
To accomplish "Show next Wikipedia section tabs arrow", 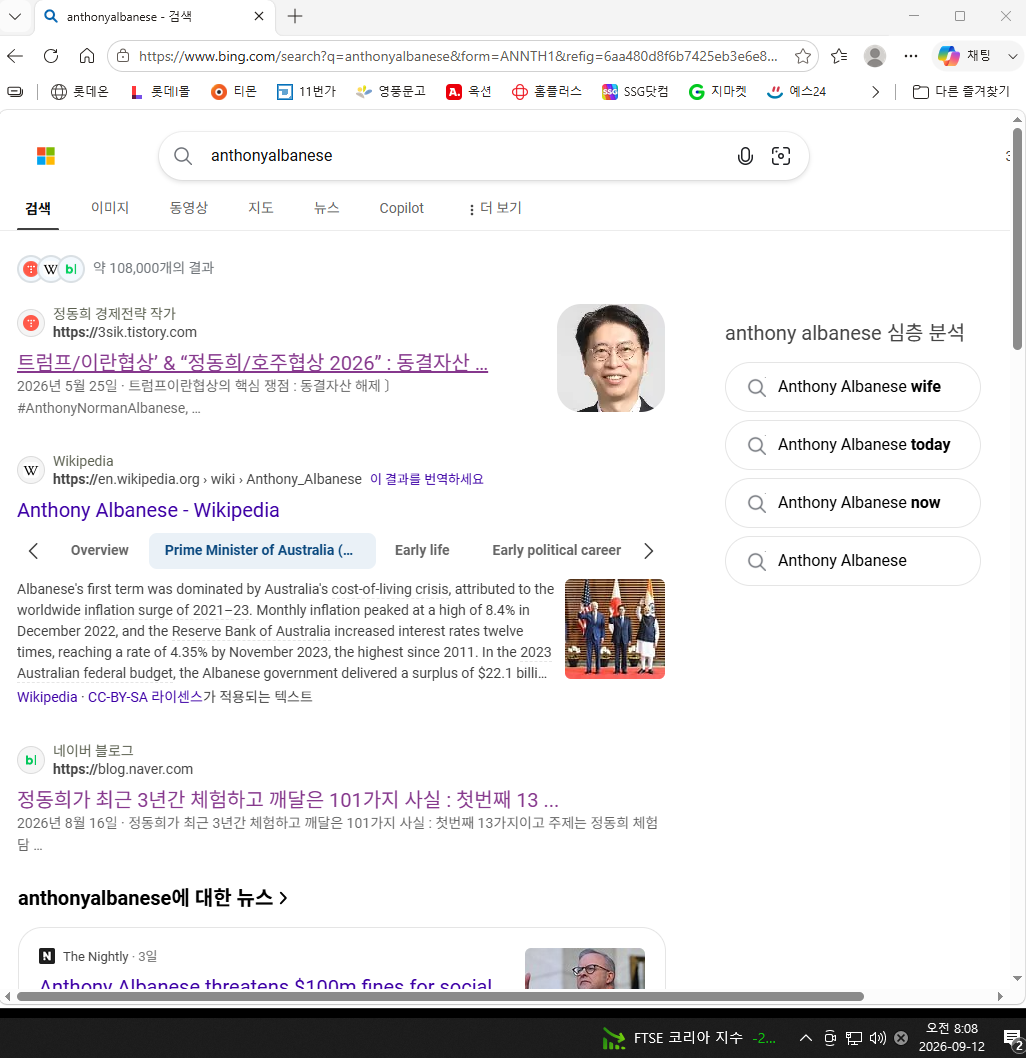I will [x=648, y=551].
